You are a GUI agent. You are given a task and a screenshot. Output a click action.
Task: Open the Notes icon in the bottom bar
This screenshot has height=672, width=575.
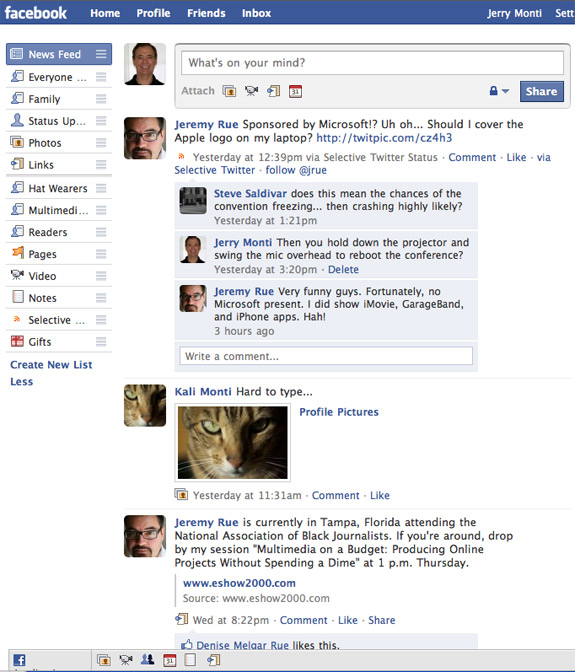pyautogui.click(x=190, y=660)
